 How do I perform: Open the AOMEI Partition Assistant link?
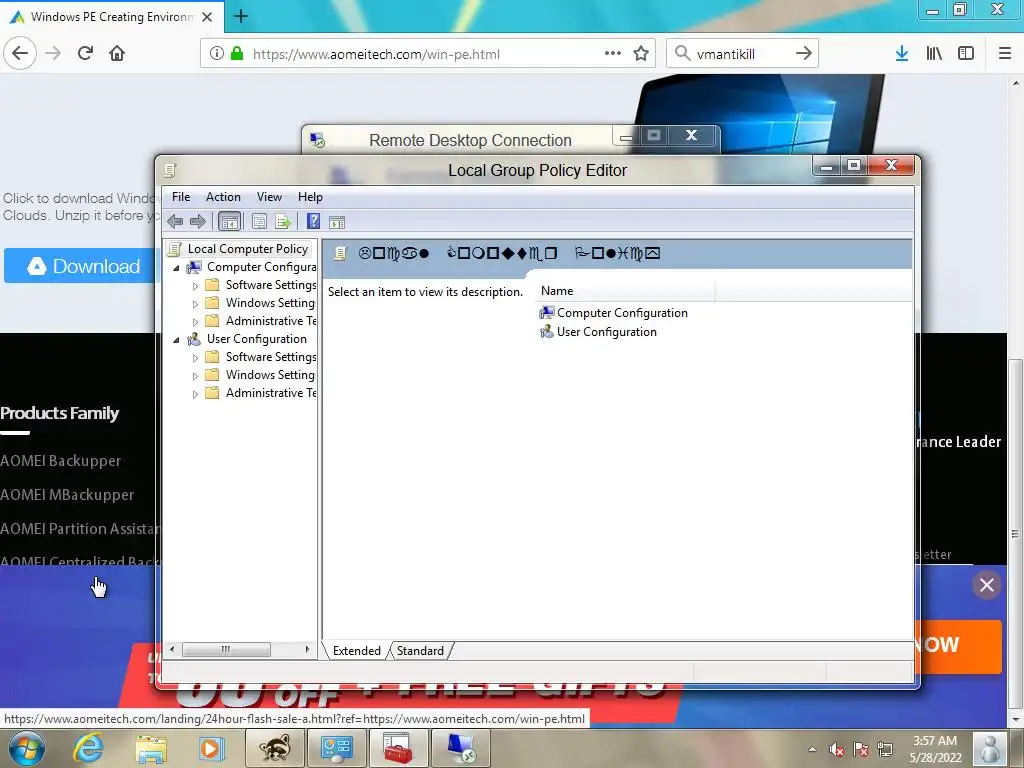(78, 528)
